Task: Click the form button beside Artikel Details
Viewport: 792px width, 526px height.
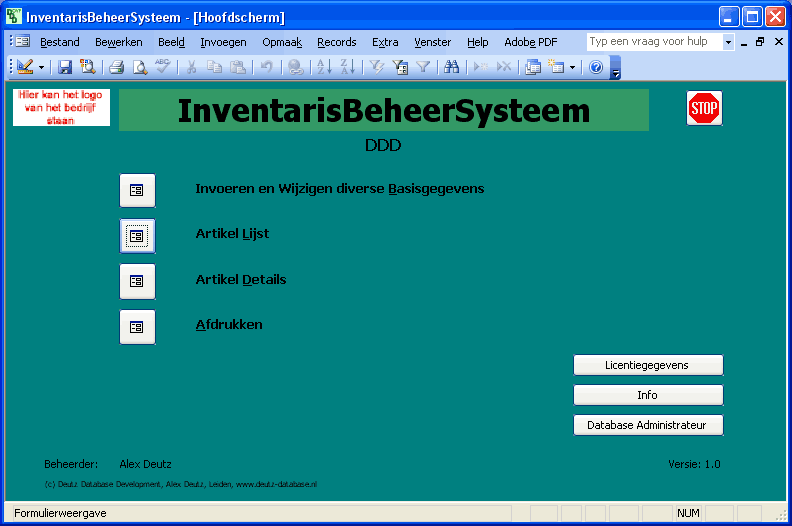Action: 137,281
